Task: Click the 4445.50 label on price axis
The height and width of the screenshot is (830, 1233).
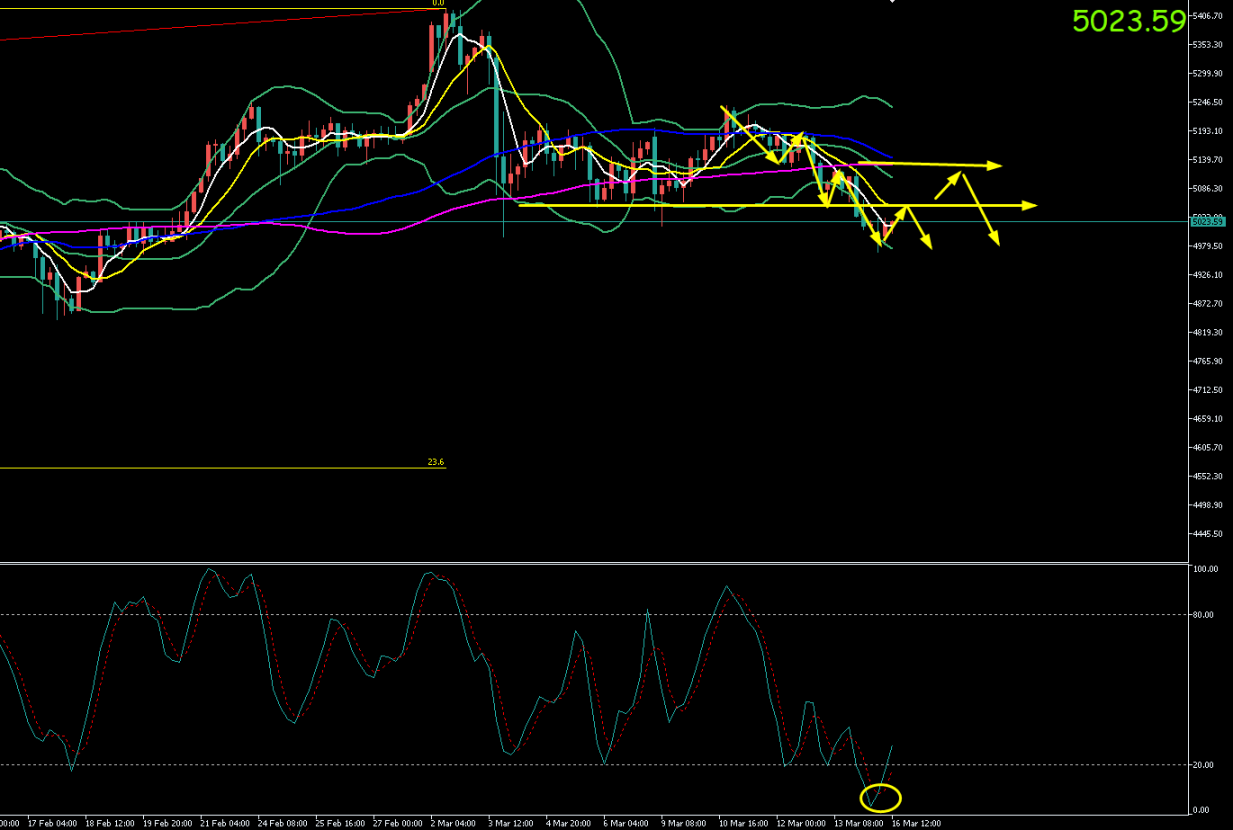Action: (x=1209, y=534)
